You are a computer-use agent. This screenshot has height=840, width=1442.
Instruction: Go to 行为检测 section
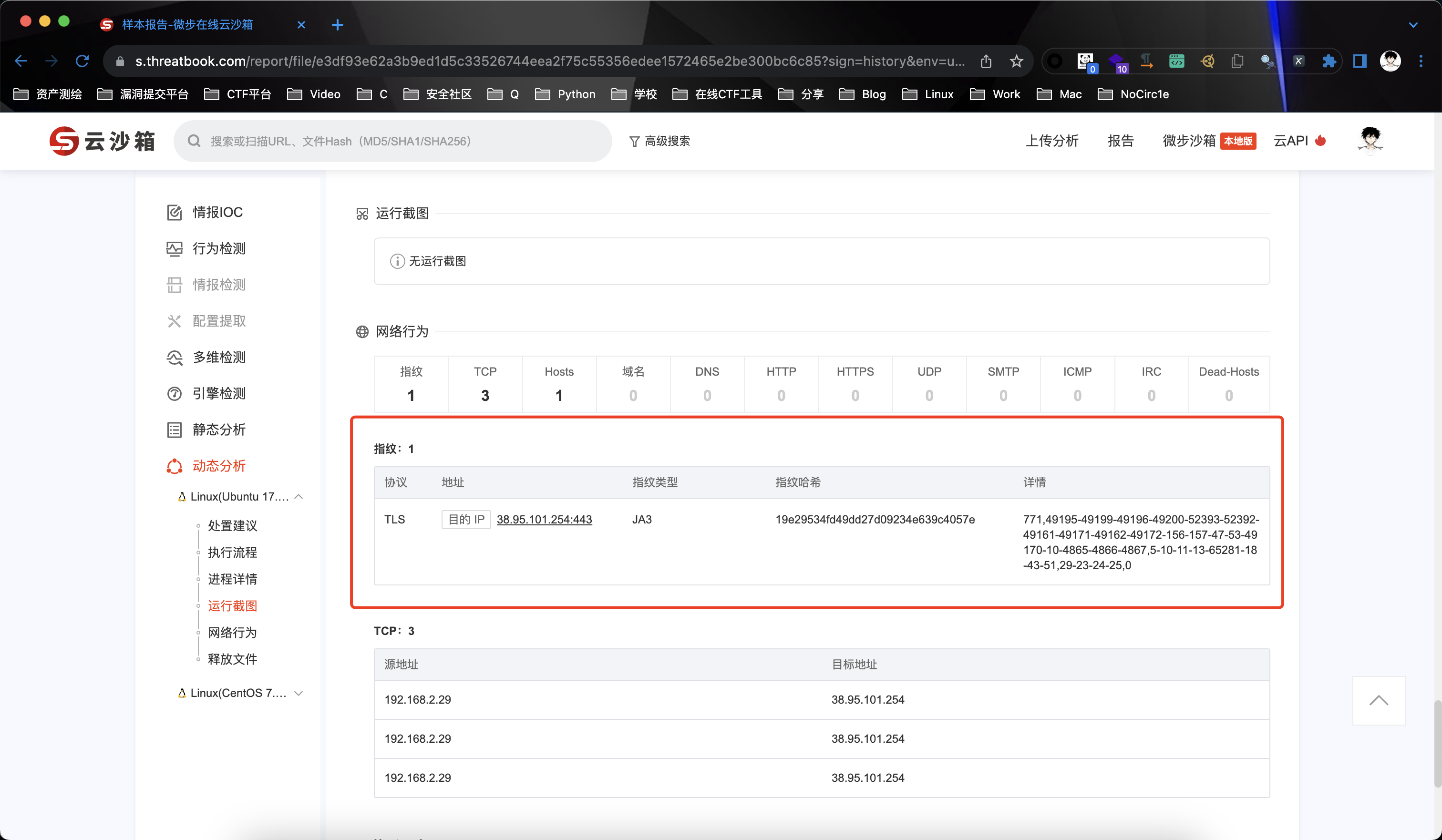[206, 248]
